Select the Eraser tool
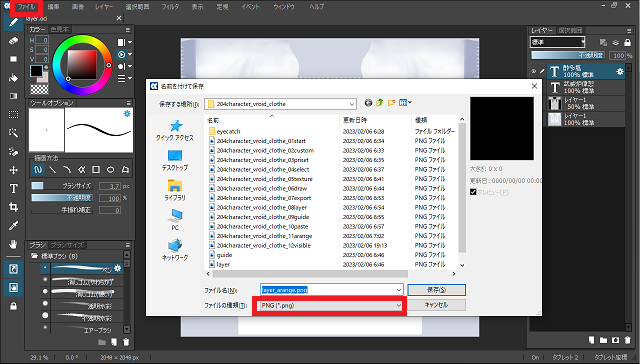 (x=13, y=40)
